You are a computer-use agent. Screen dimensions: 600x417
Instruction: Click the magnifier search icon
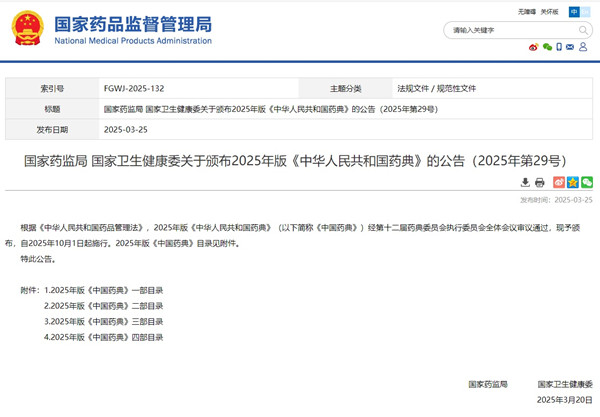point(583,30)
